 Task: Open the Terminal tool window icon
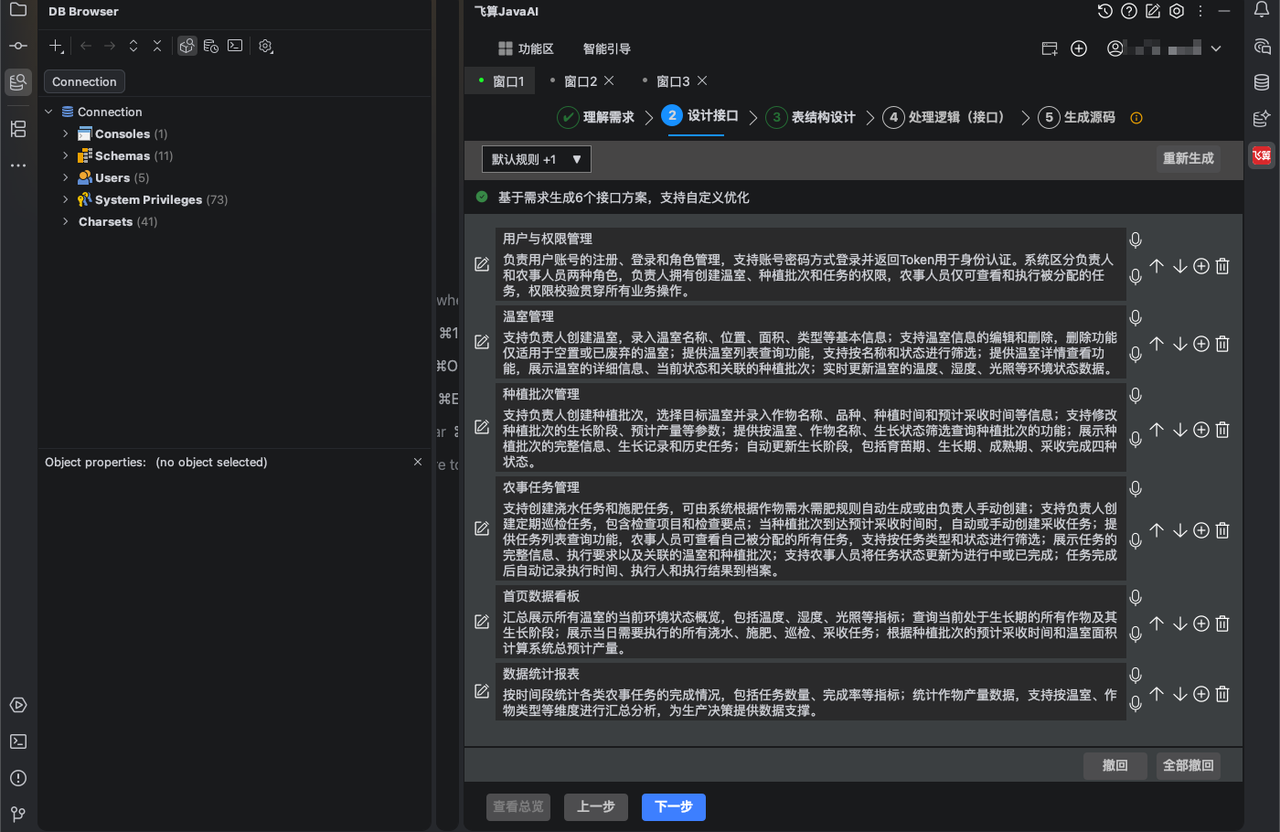(18, 741)
